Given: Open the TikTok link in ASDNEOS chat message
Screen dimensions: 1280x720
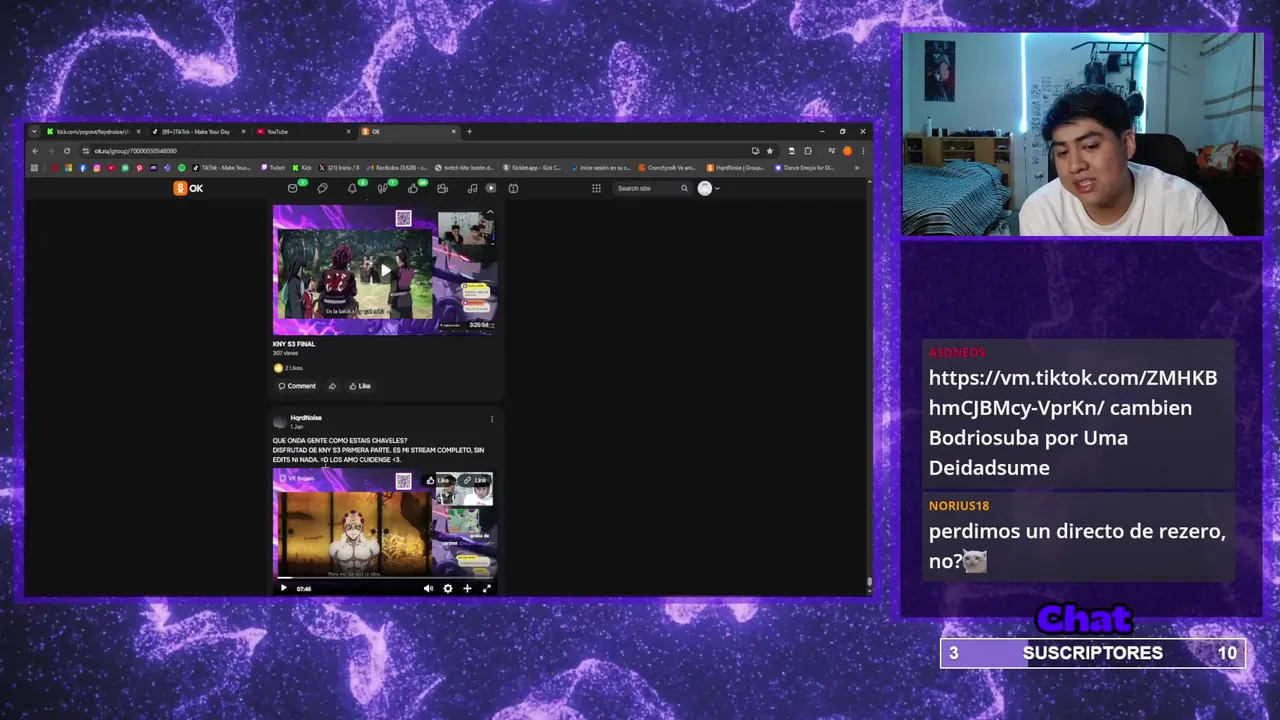Looking at the screenshot, I should click(x=1073, y=393).
